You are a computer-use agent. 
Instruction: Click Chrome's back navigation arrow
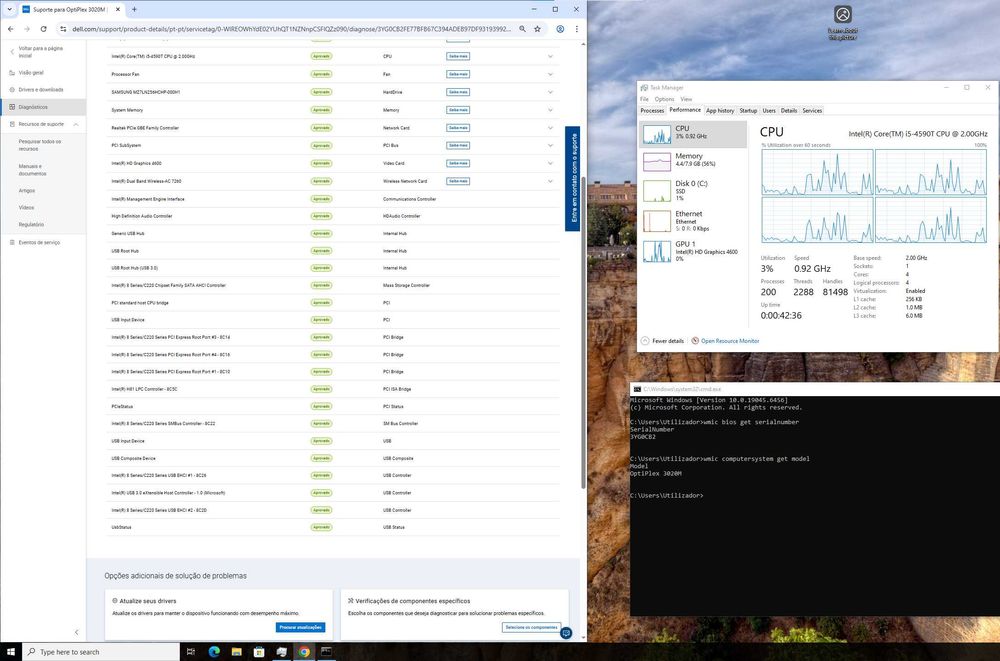[x=11, y=29]
